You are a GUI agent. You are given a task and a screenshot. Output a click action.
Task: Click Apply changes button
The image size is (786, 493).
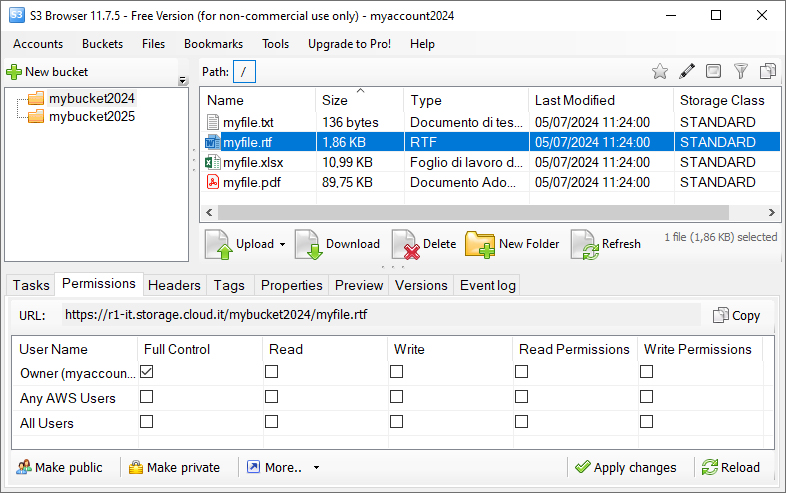[x=626, y=467]
